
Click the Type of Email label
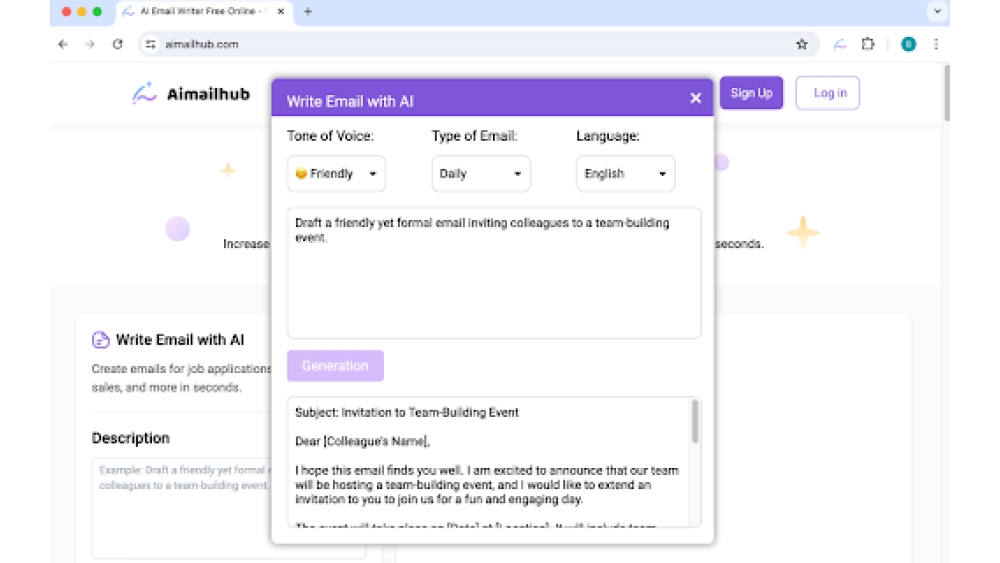click(x=474, y=136)
